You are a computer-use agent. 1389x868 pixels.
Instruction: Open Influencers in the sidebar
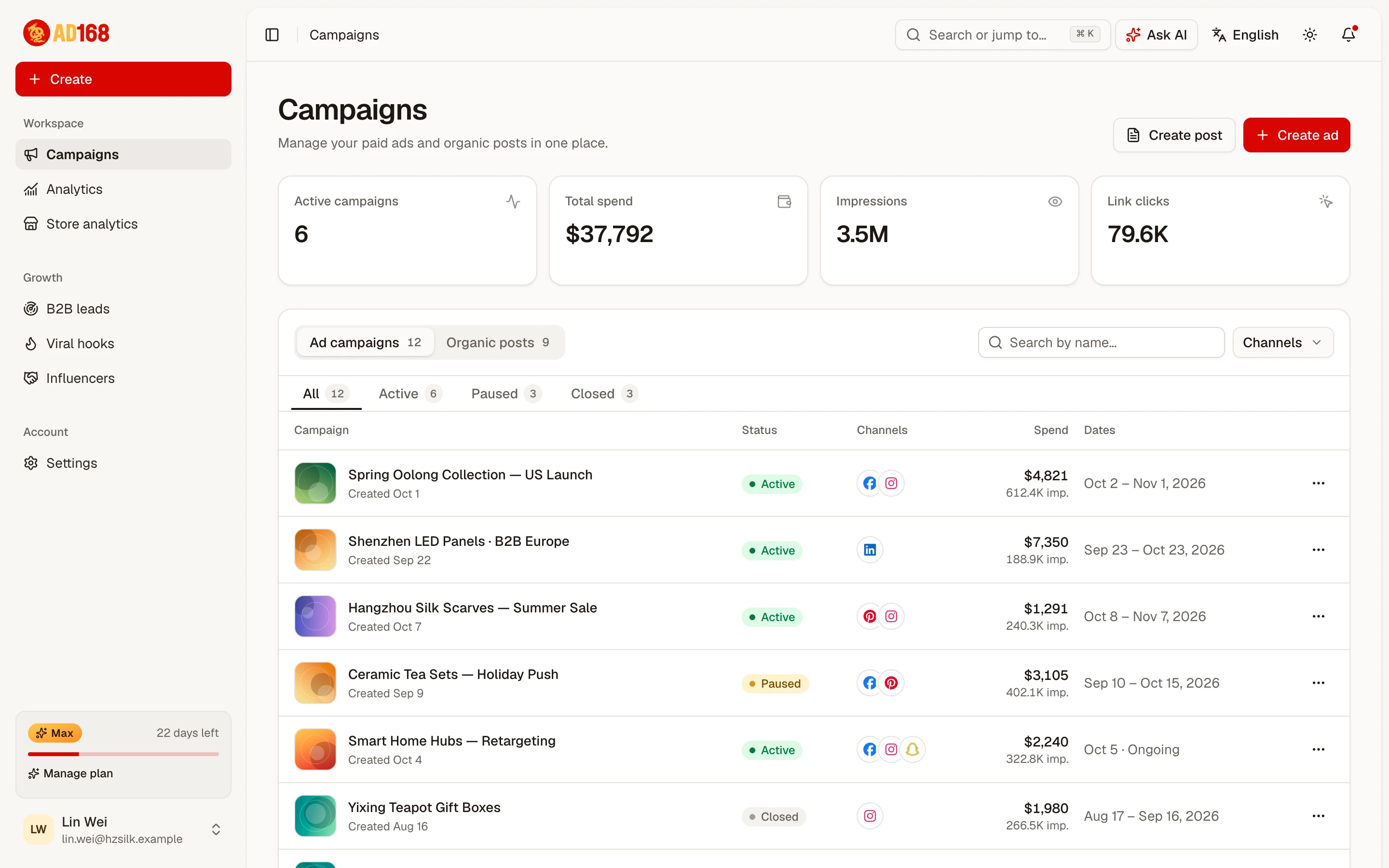point(123,379)
